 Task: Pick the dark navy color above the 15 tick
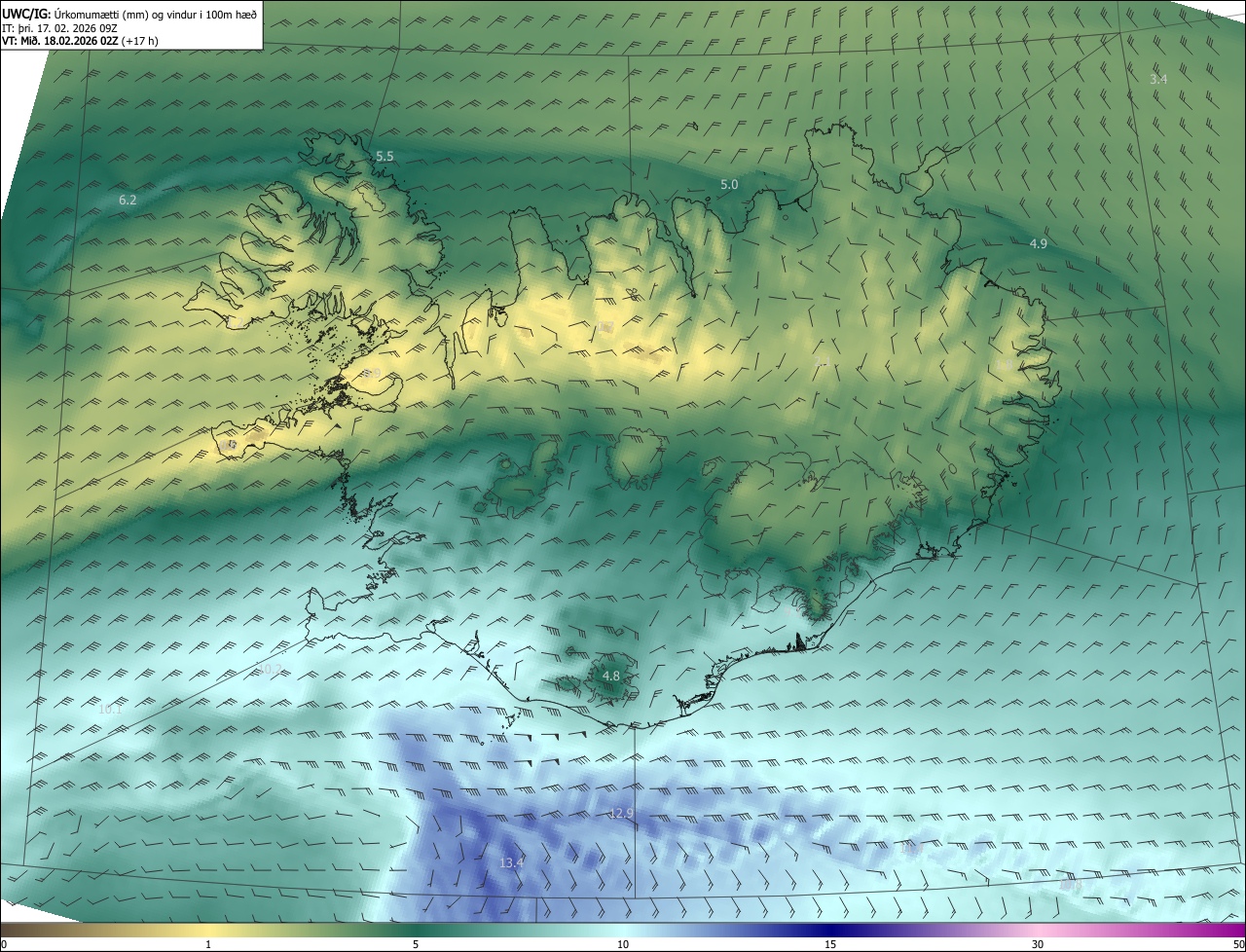(830, 930)
